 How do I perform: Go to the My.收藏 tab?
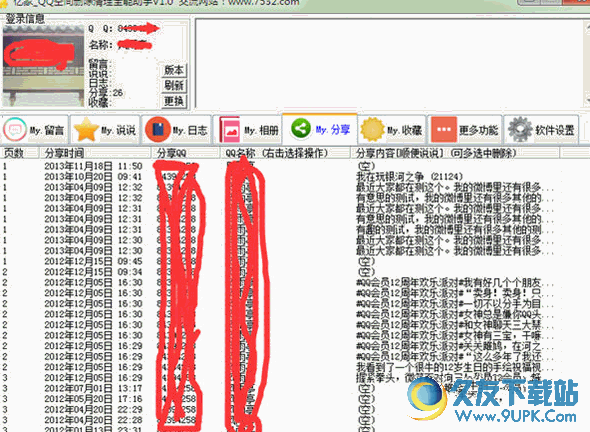point(391,130)
